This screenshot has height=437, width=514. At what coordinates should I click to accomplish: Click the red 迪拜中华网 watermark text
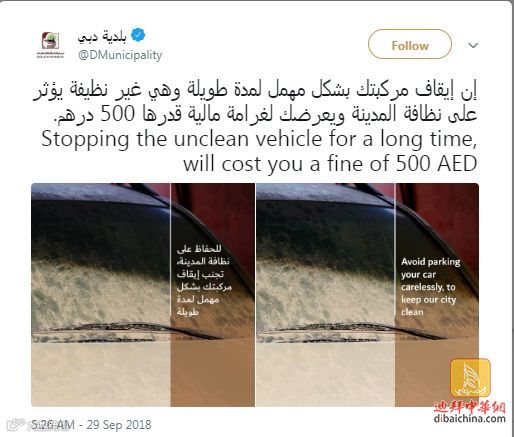pyautogui.click(x=470, y=407)
